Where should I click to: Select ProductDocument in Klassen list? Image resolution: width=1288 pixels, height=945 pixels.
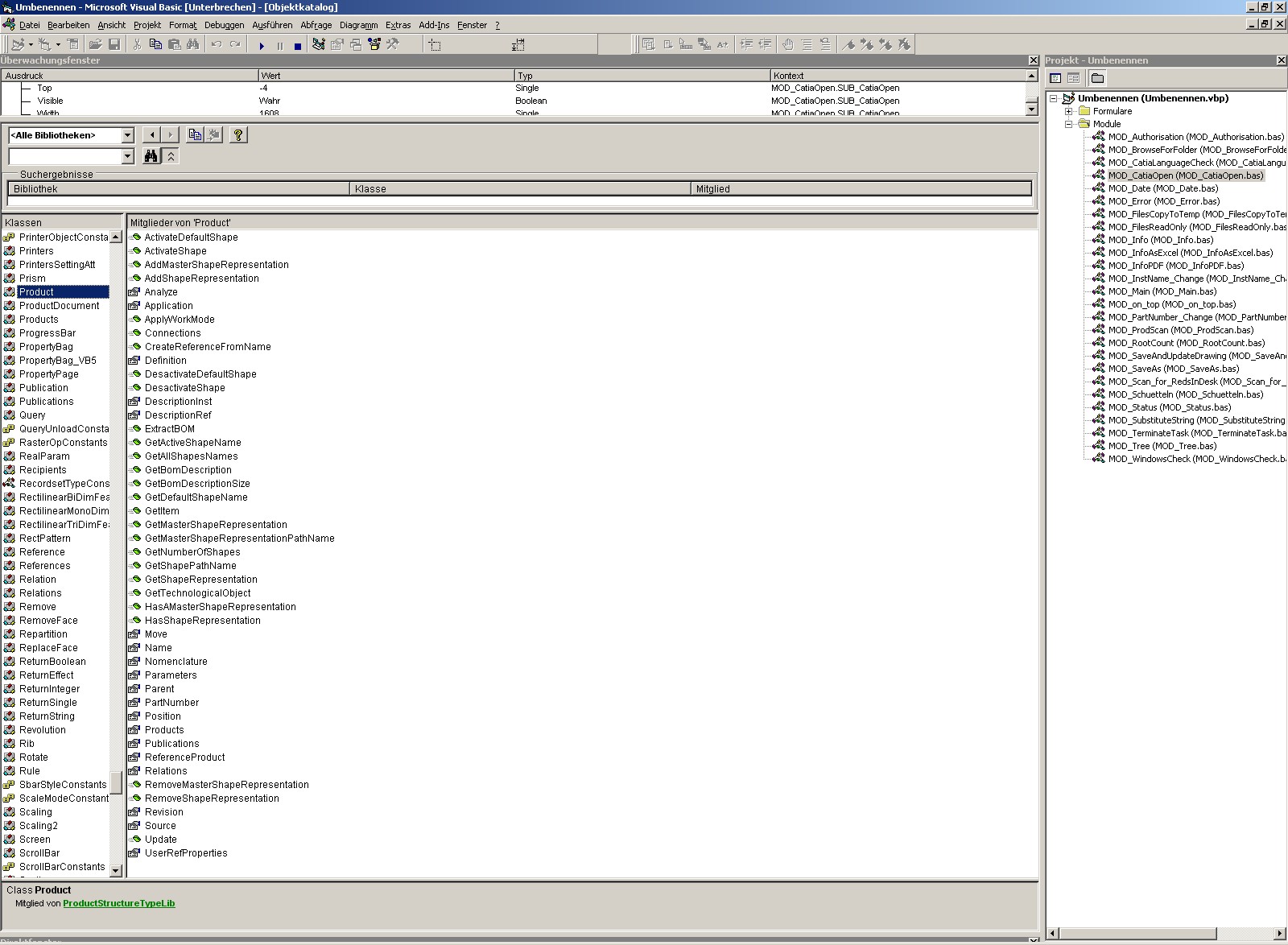59,306
